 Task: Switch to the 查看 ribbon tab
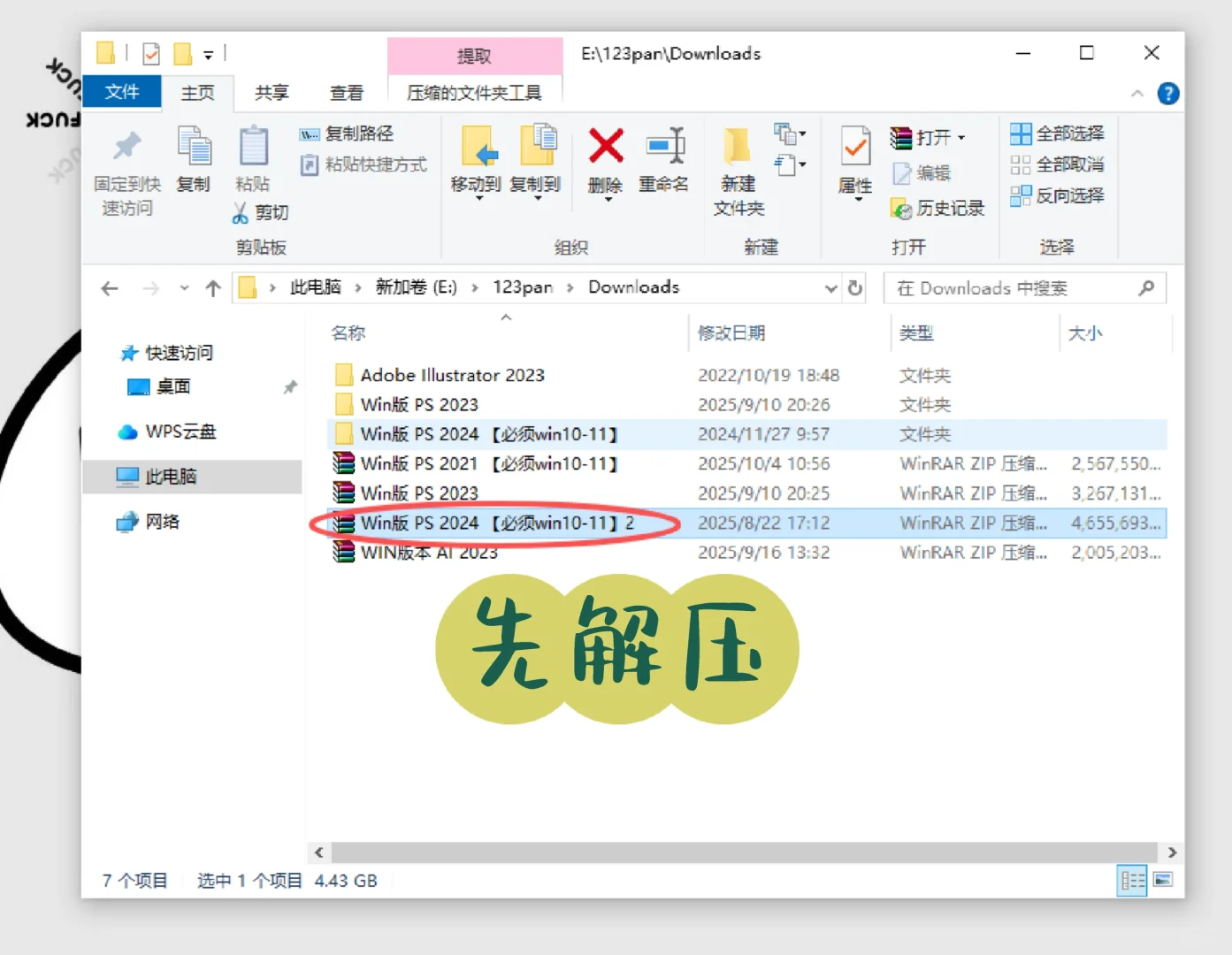347,93
